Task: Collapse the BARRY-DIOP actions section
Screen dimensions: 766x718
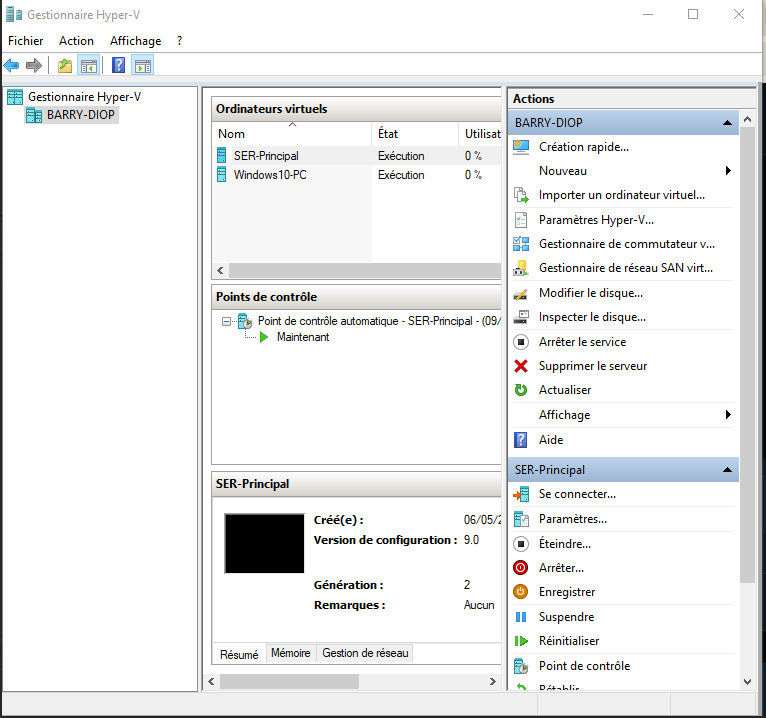Action: [x=727, y=123]
